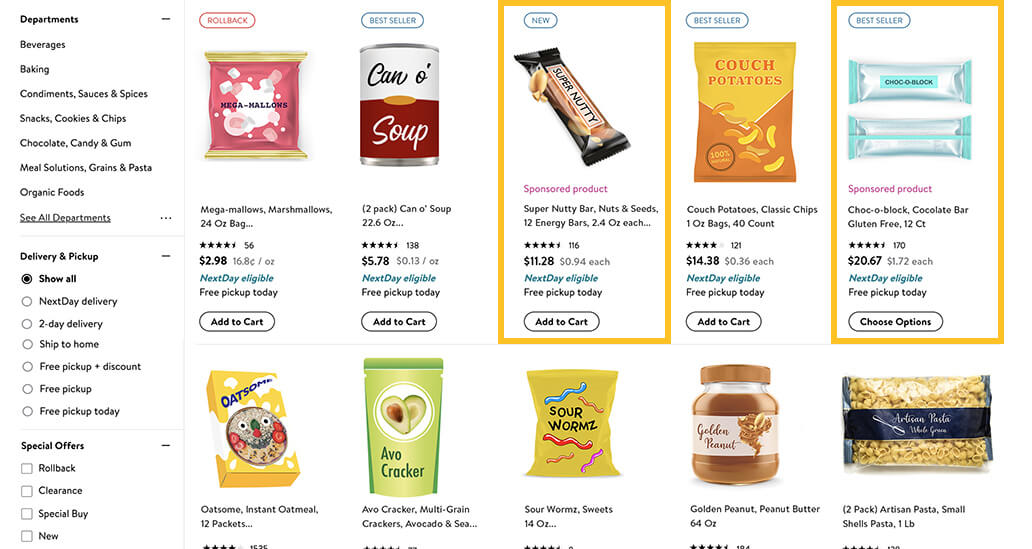
Task: Collapse the Special Offers section
Action: click(166, 445)
